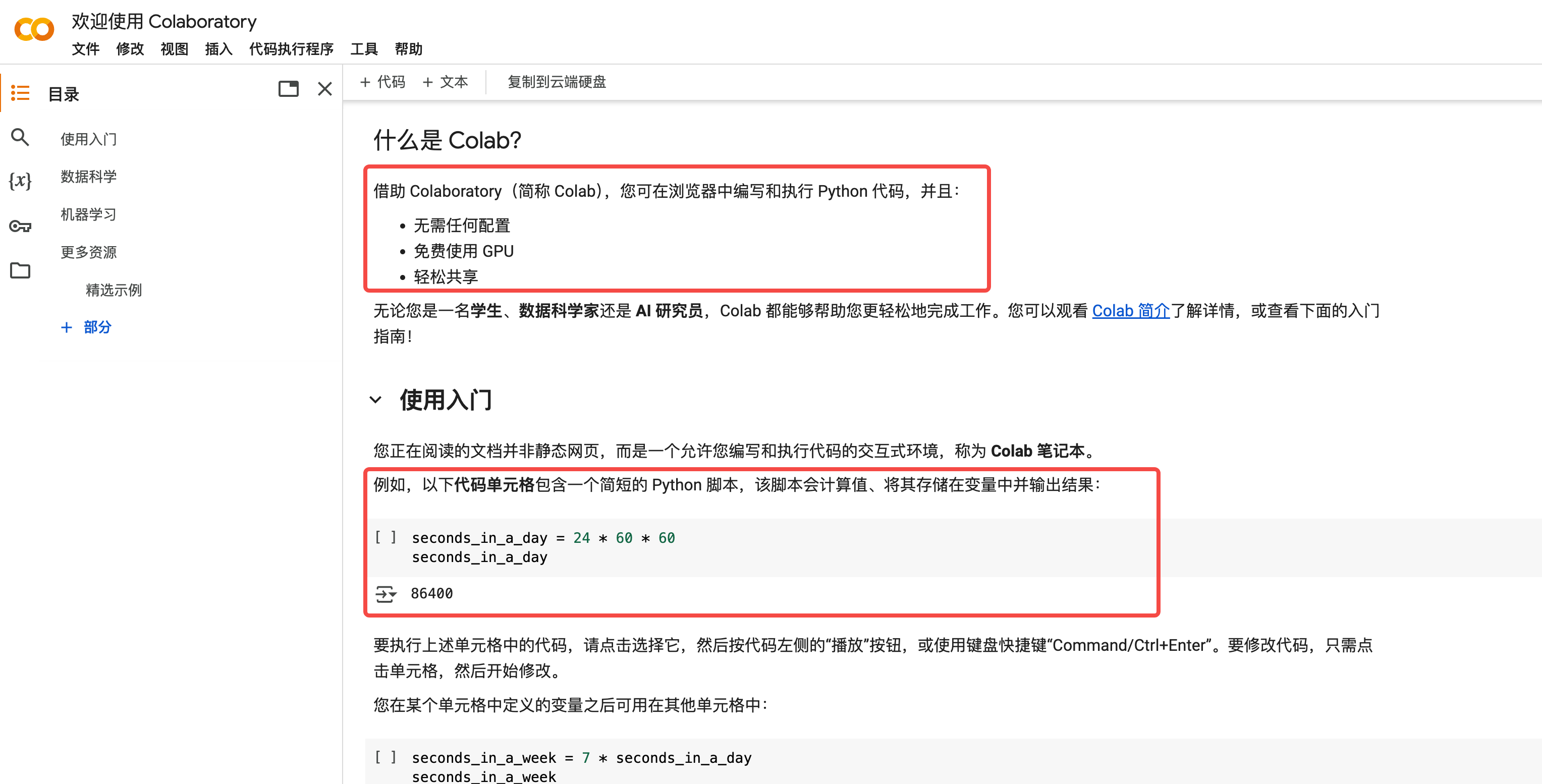Run the seconds_in_a_day code cell
1542x784 pixels.
coord(386,537)
